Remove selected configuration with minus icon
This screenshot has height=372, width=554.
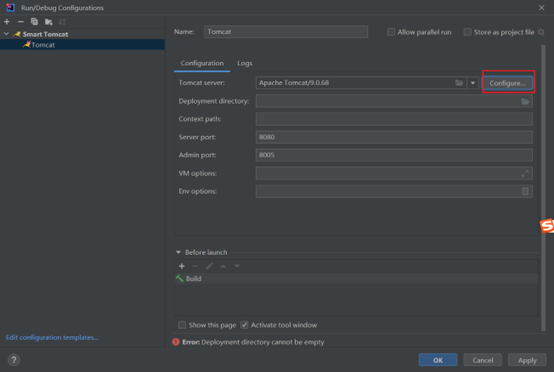tap(20, 22)
